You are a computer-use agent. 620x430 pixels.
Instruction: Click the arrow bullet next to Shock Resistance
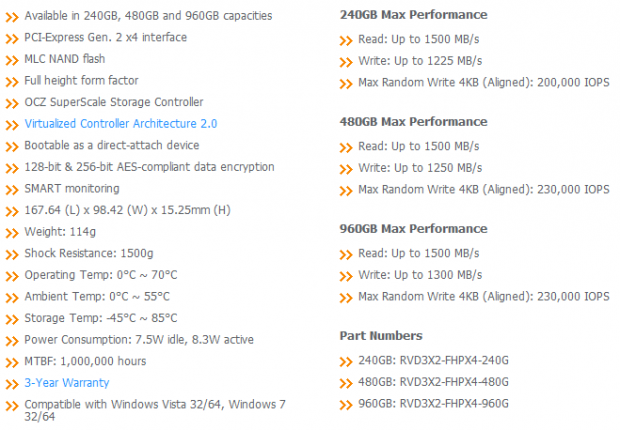click(12, 255)
